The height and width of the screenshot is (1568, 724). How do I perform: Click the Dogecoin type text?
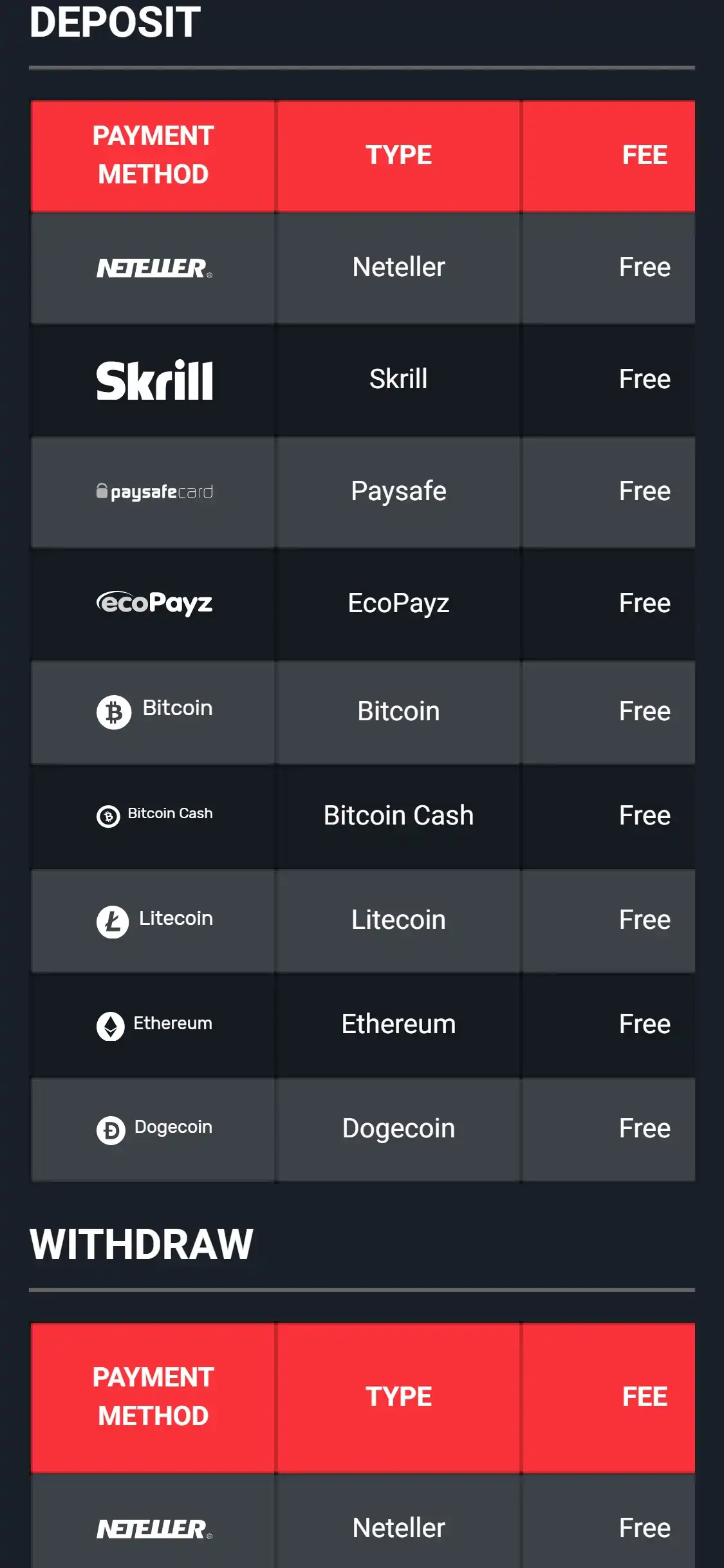click(398, 1128)
